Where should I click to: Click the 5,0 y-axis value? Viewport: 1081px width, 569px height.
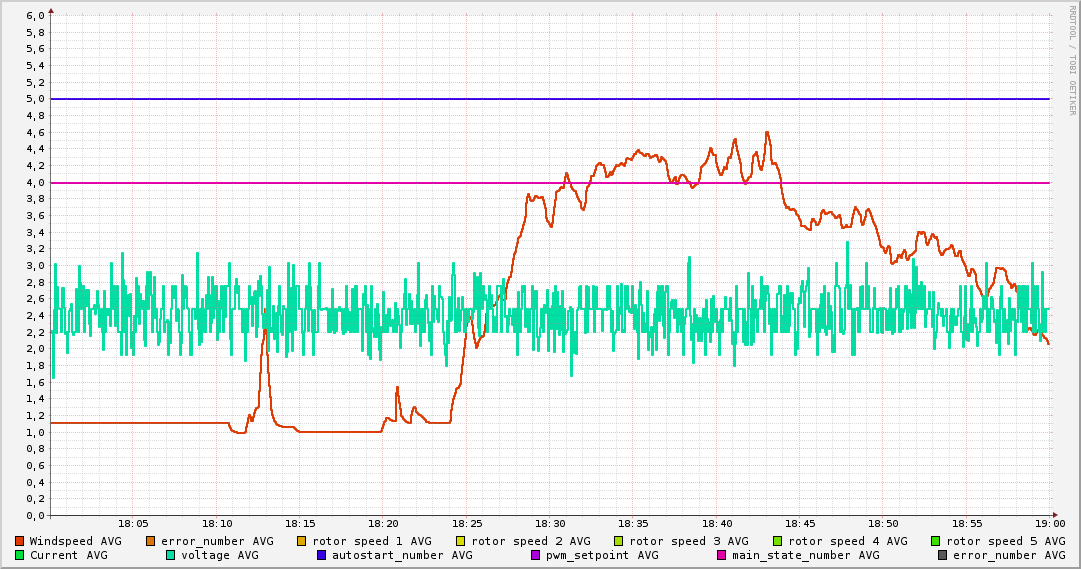click(x=36, y=99)
